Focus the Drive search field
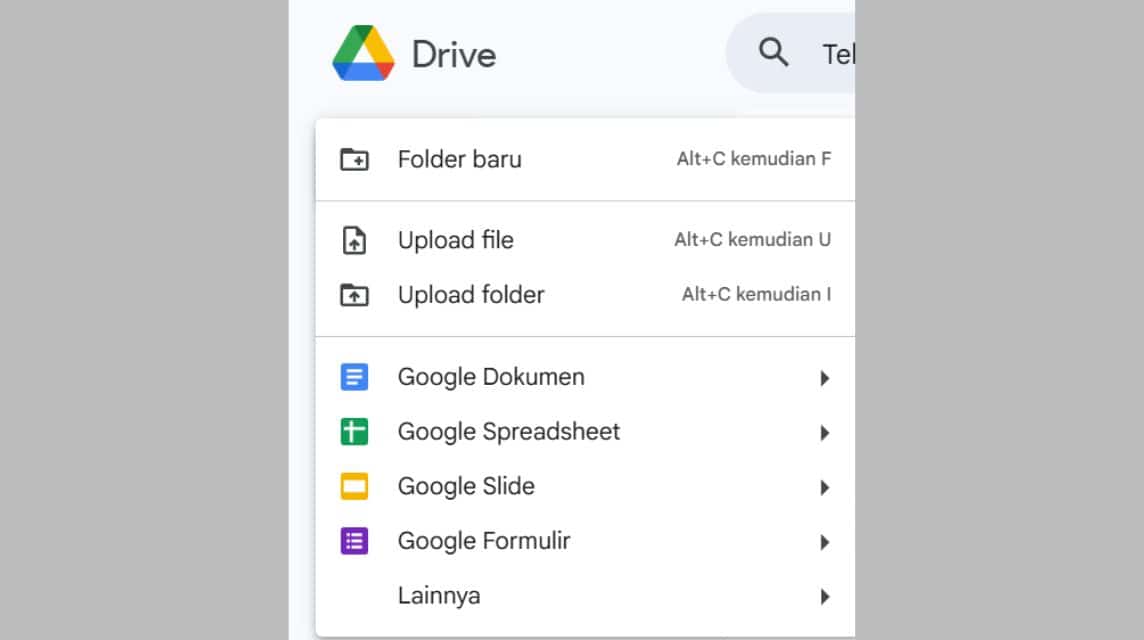The height and width of the screenshot is (640, 1144). point(790,53)
